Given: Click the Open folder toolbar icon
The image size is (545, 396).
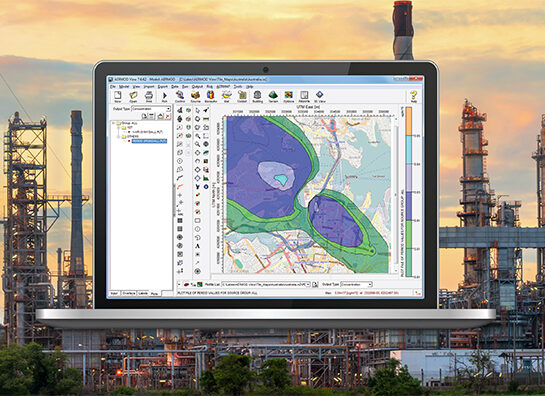Looking at the screenshot, I should click(133, 96).
